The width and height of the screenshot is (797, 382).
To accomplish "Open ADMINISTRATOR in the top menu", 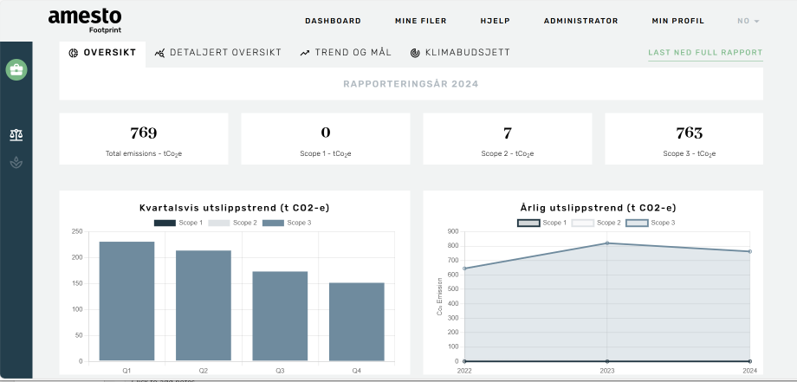I will pyautogui.click(x=581, y=21).
